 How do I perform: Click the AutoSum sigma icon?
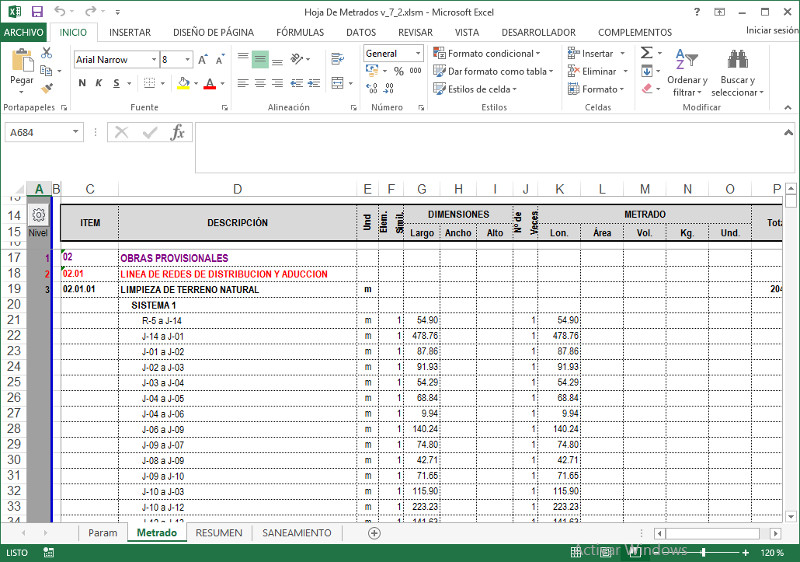646,53
